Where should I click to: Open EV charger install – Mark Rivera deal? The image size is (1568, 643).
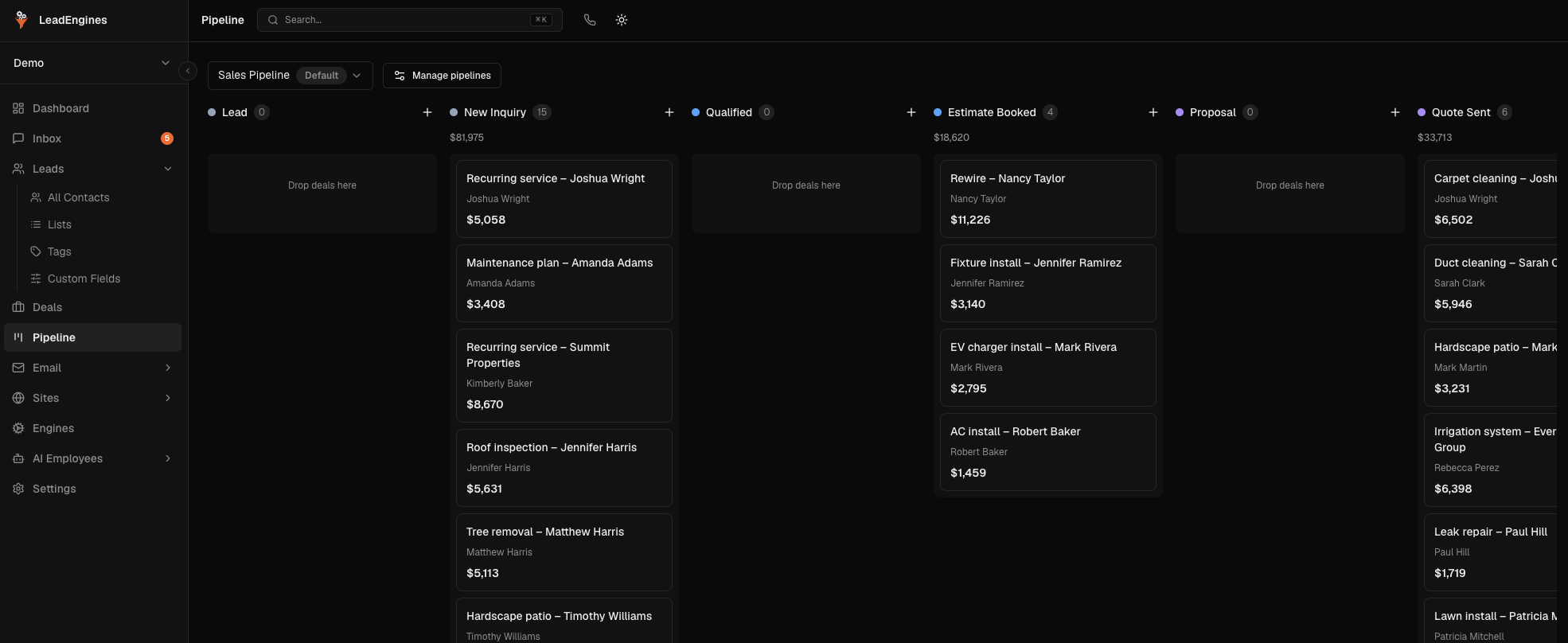click(x=1048, y=368)
